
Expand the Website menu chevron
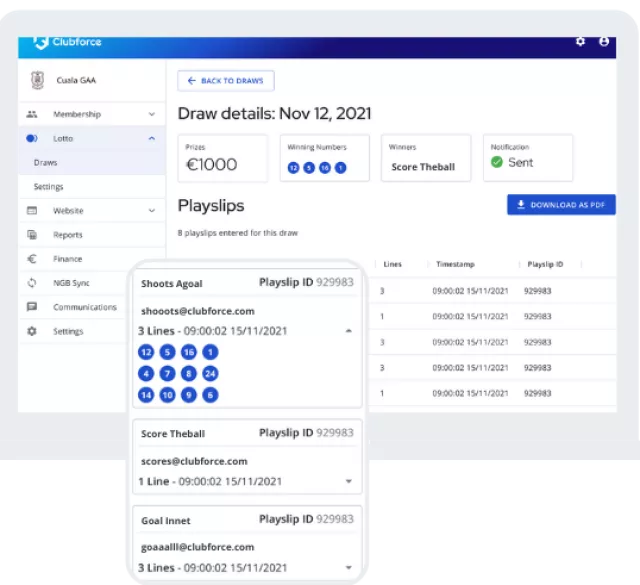click(x=151, y=211)
